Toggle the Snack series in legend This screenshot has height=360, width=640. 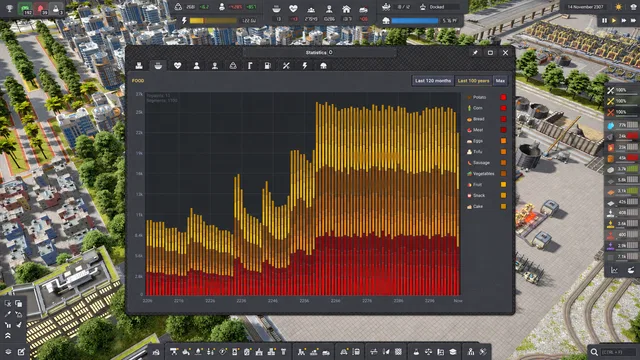click(486, 196)
